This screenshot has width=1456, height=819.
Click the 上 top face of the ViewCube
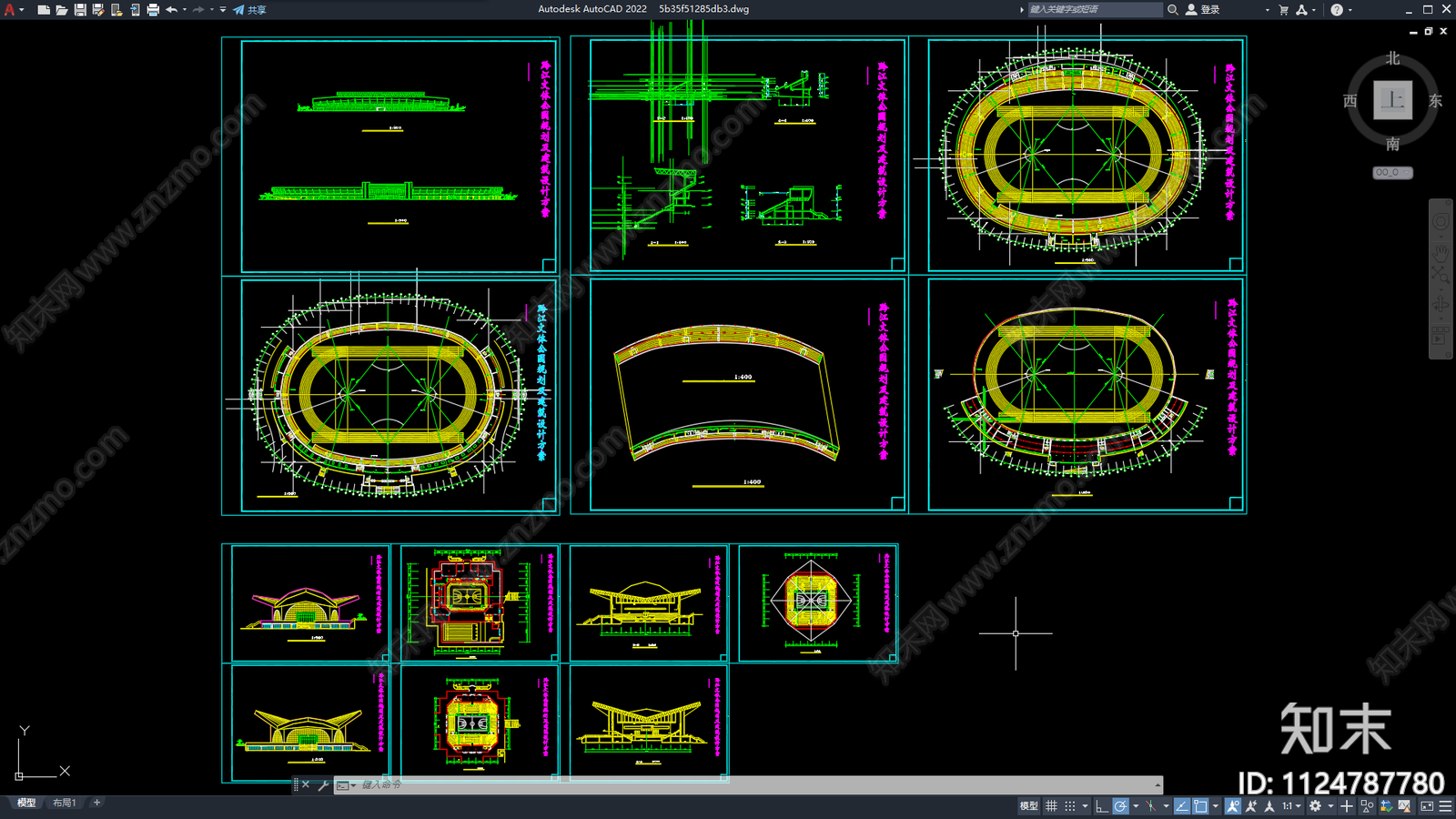[x=1392, y=100]
